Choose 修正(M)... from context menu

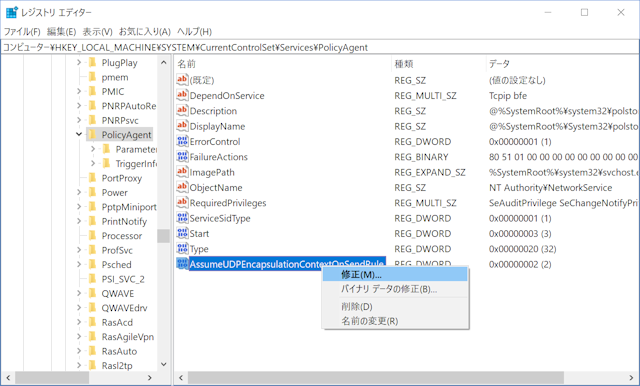click(395, 275)
